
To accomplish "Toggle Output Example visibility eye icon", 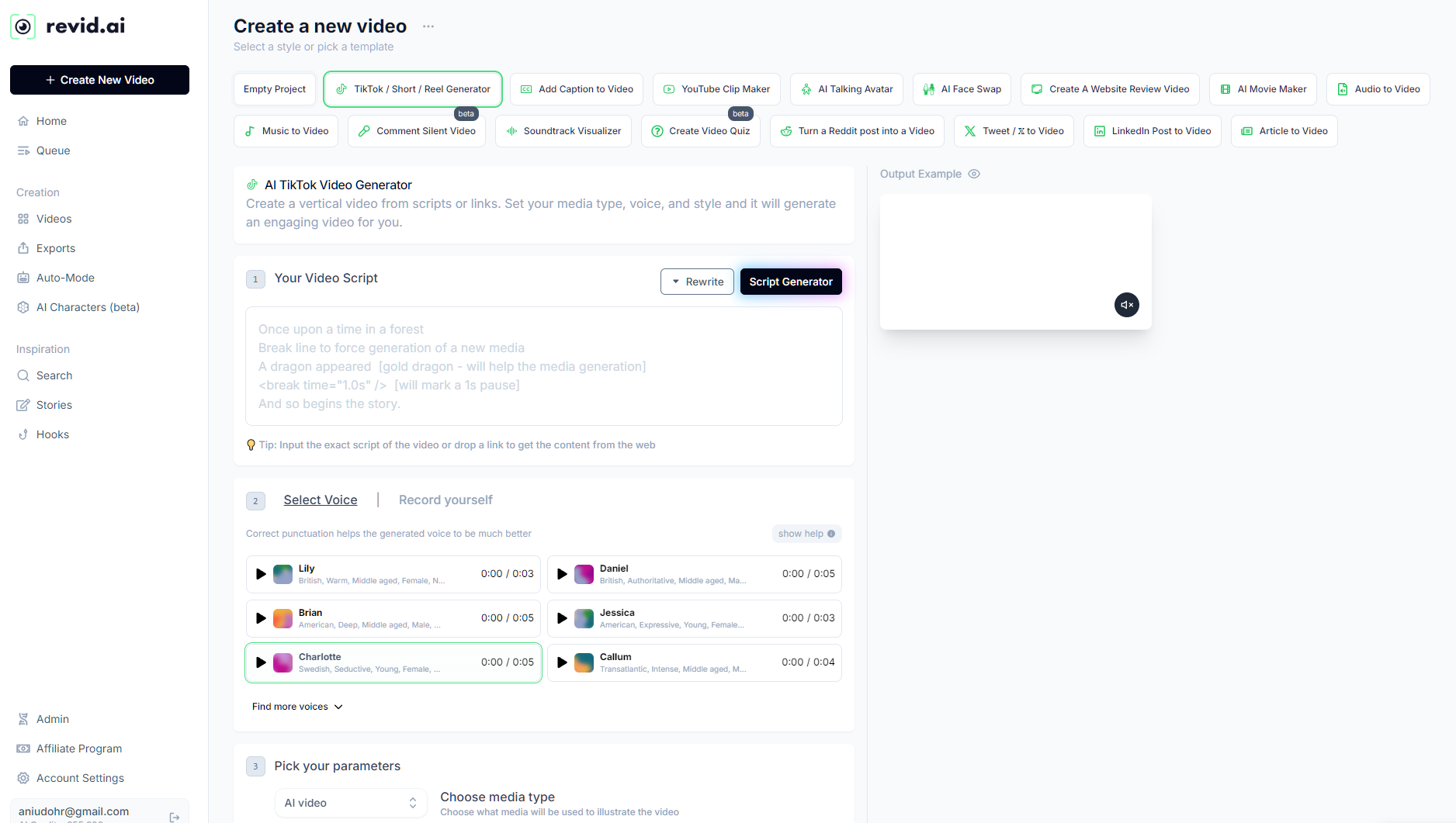I will tap(974, 174).
